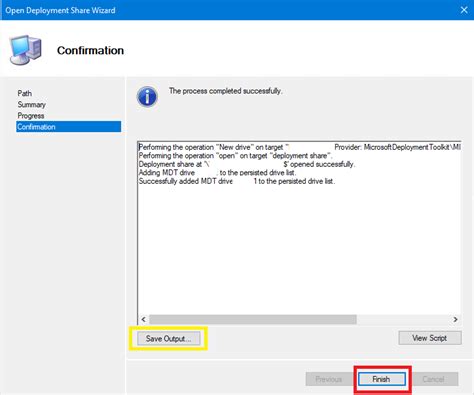Close the Open Deployment Share Wizard window
The width and height of the screenshot is (474, 395).
pyautogui.click(x=464, y=10)
